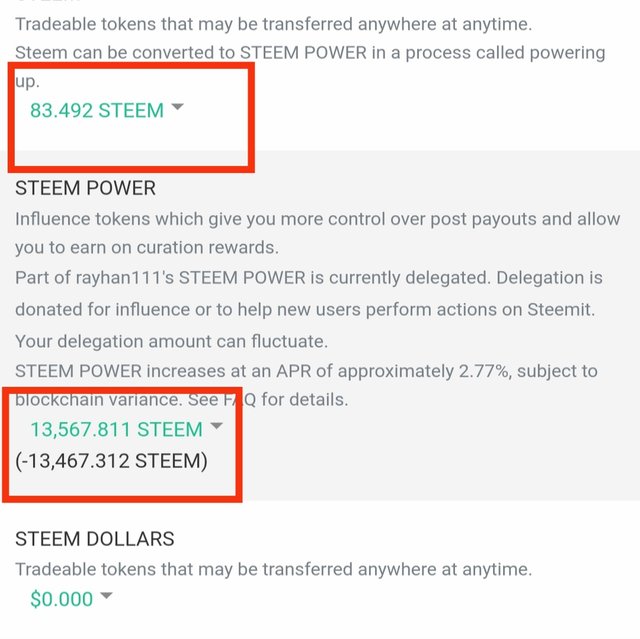This screenshot has height=639, width=640.
Task: Click the STEEM POWER section heading
Action: pyautogui.click(x=85, y=188)
